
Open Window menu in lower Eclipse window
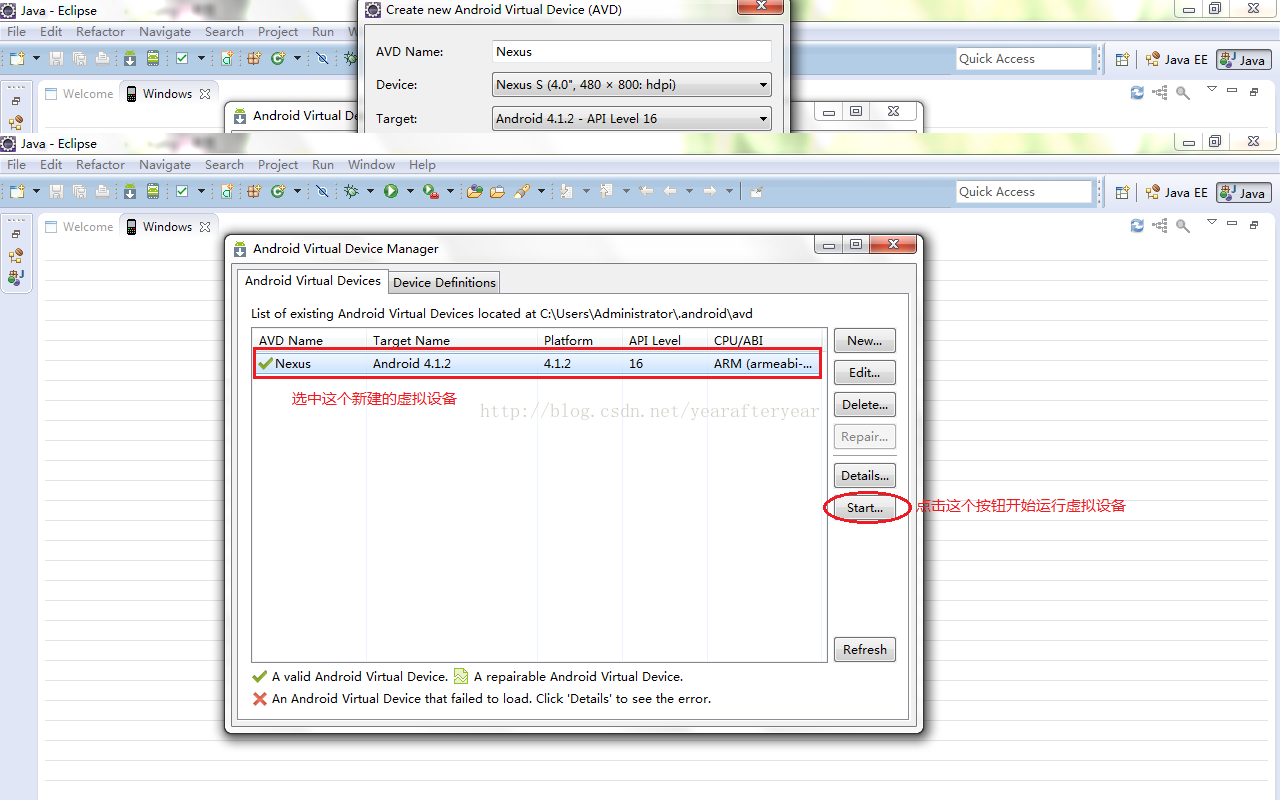371,164
